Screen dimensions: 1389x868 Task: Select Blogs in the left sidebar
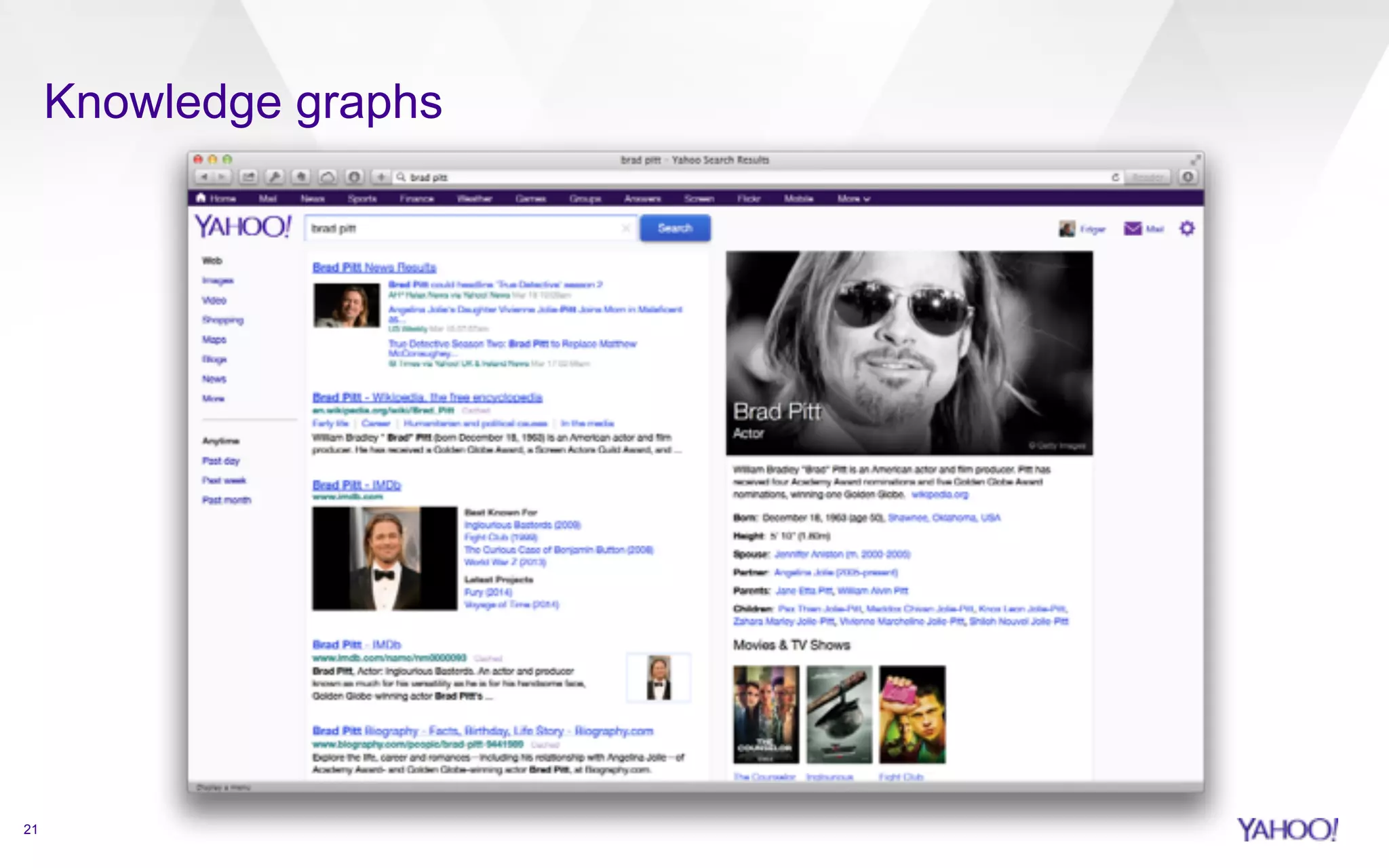(x=214, y=359)
